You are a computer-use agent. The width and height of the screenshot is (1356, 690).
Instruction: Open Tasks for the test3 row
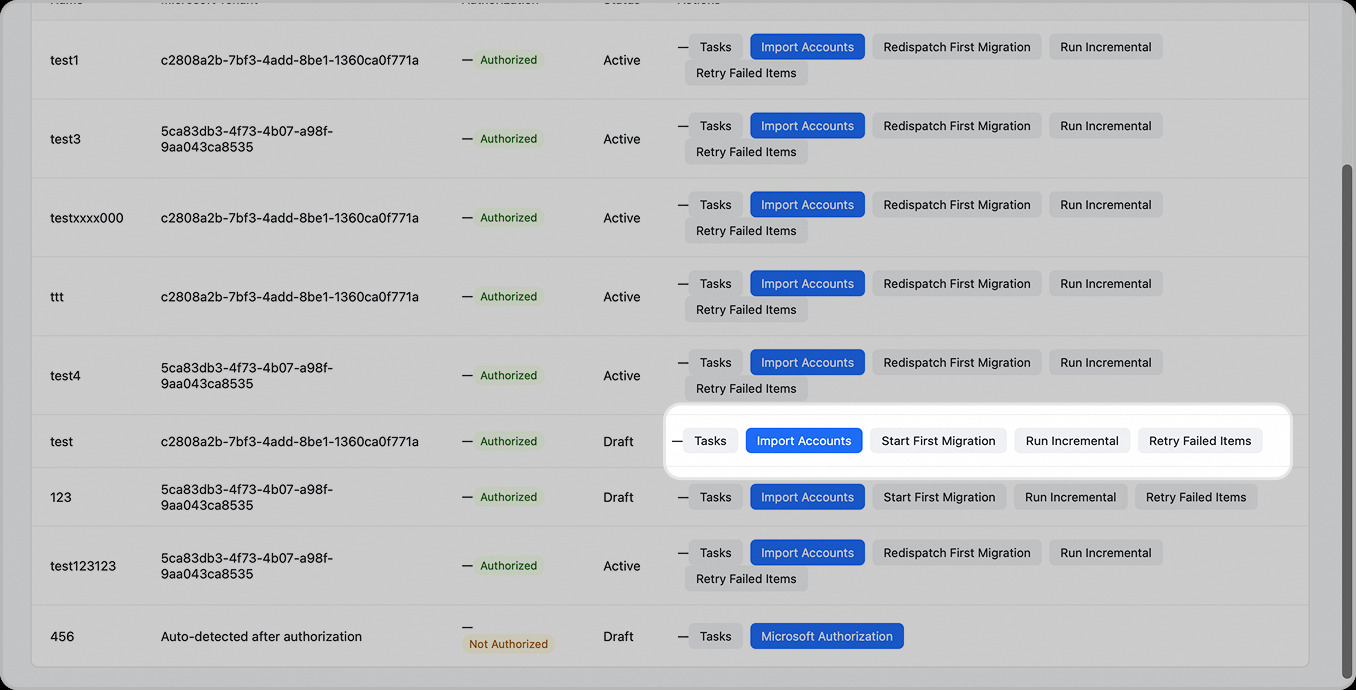pos(715,126)
